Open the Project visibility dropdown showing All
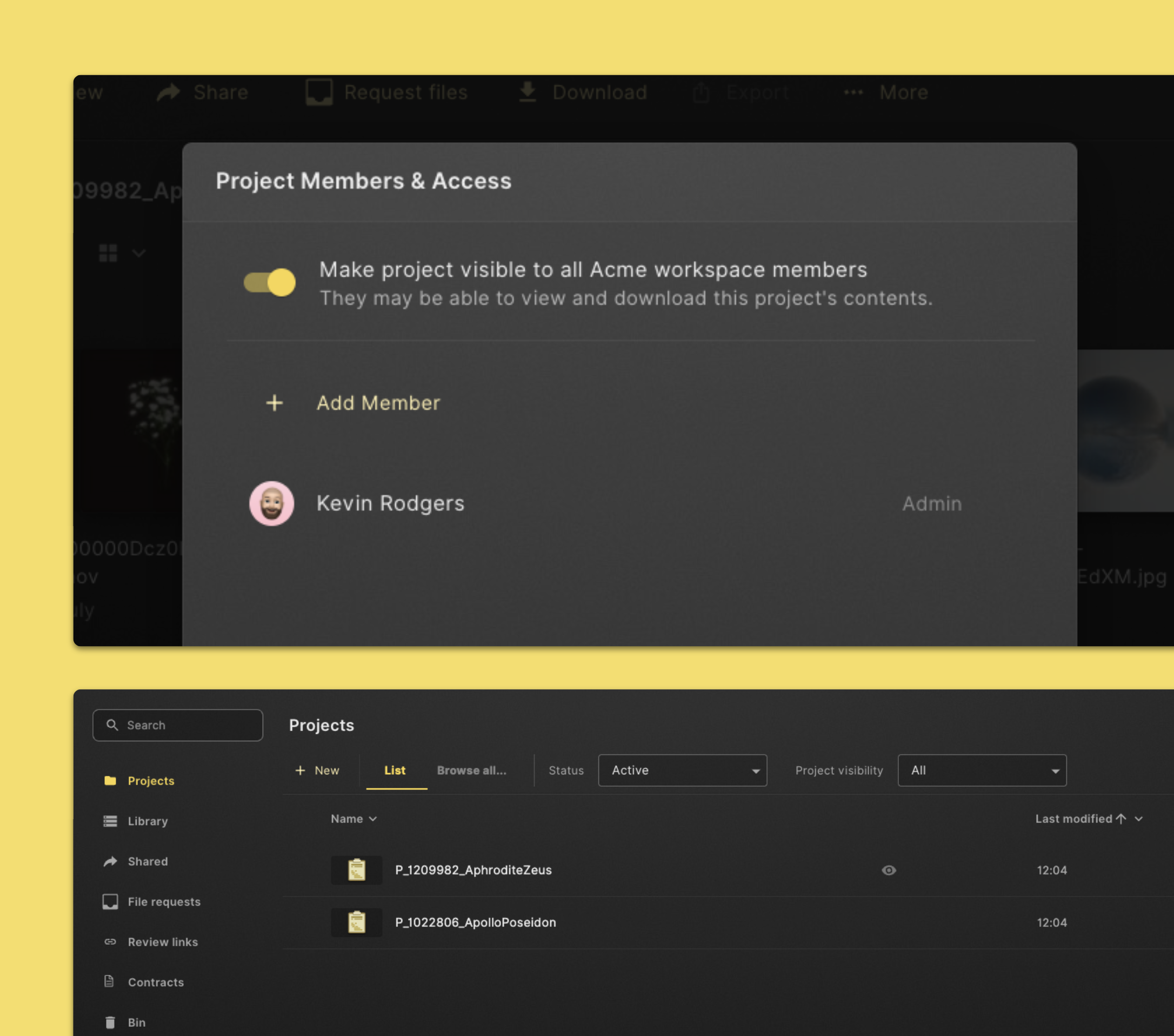Viewport: 1174px width, 1036px height. pos(982,771)
